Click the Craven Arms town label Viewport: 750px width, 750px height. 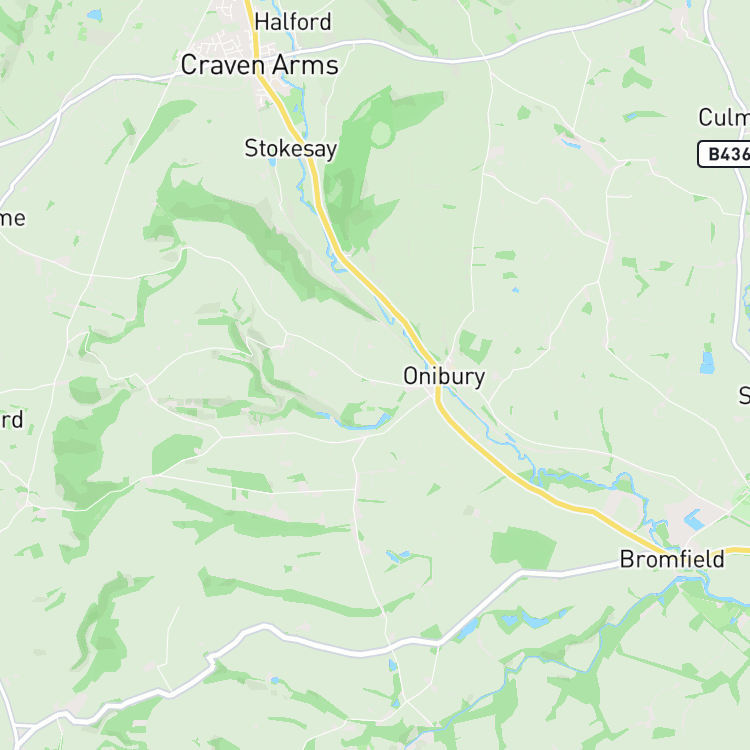click(x=260, y=65)
